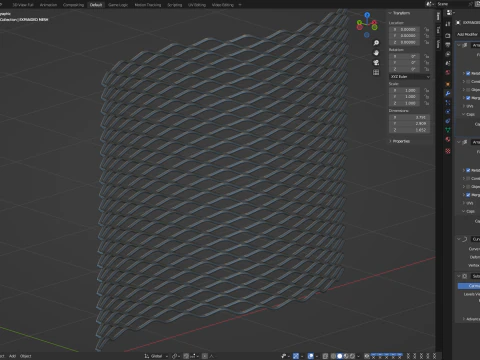Collapse the Transform panel
The width and height of the screenshot is (480, 360).
(x=390, y=13)
